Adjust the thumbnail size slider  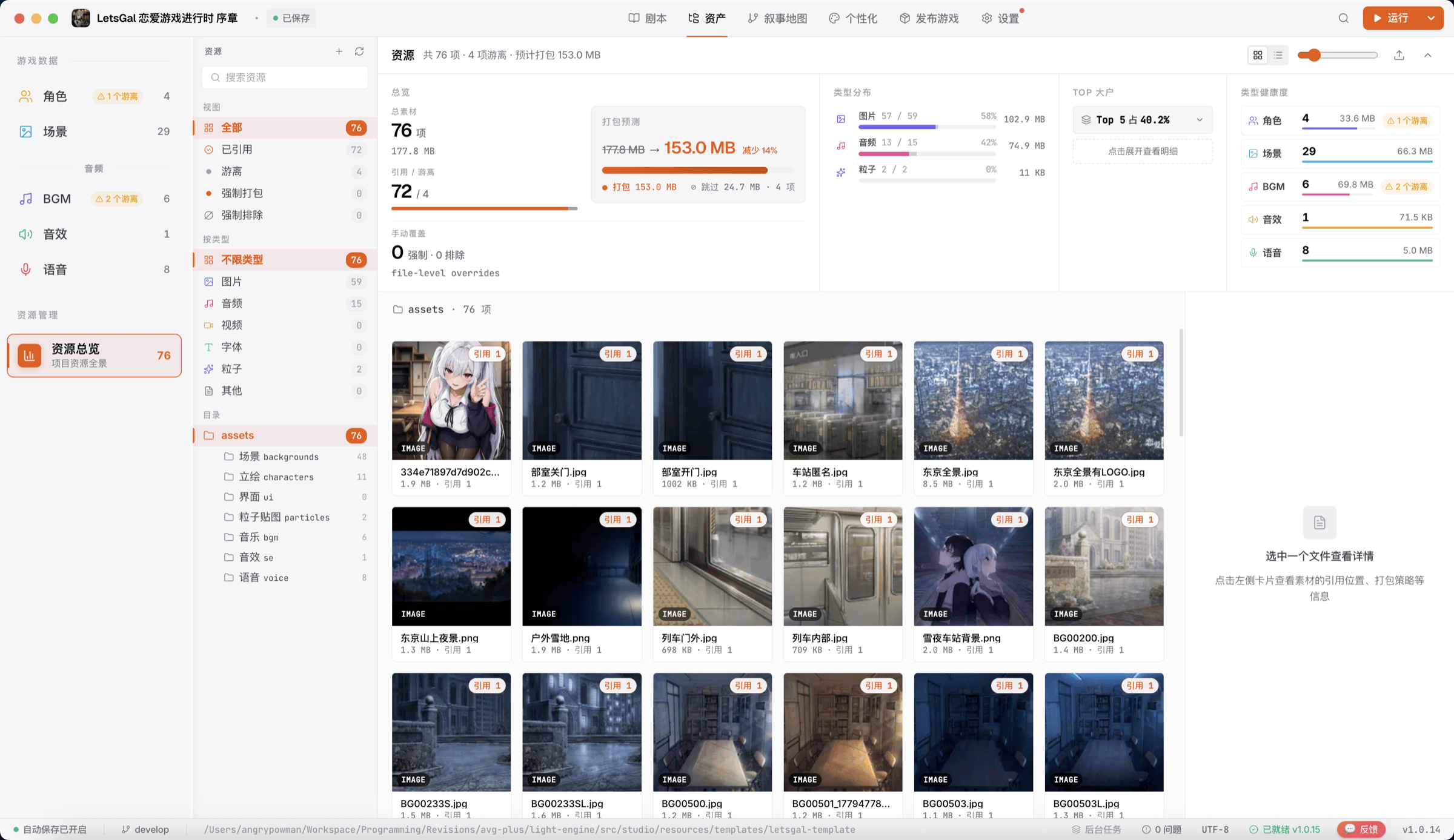click(1338, 55)
